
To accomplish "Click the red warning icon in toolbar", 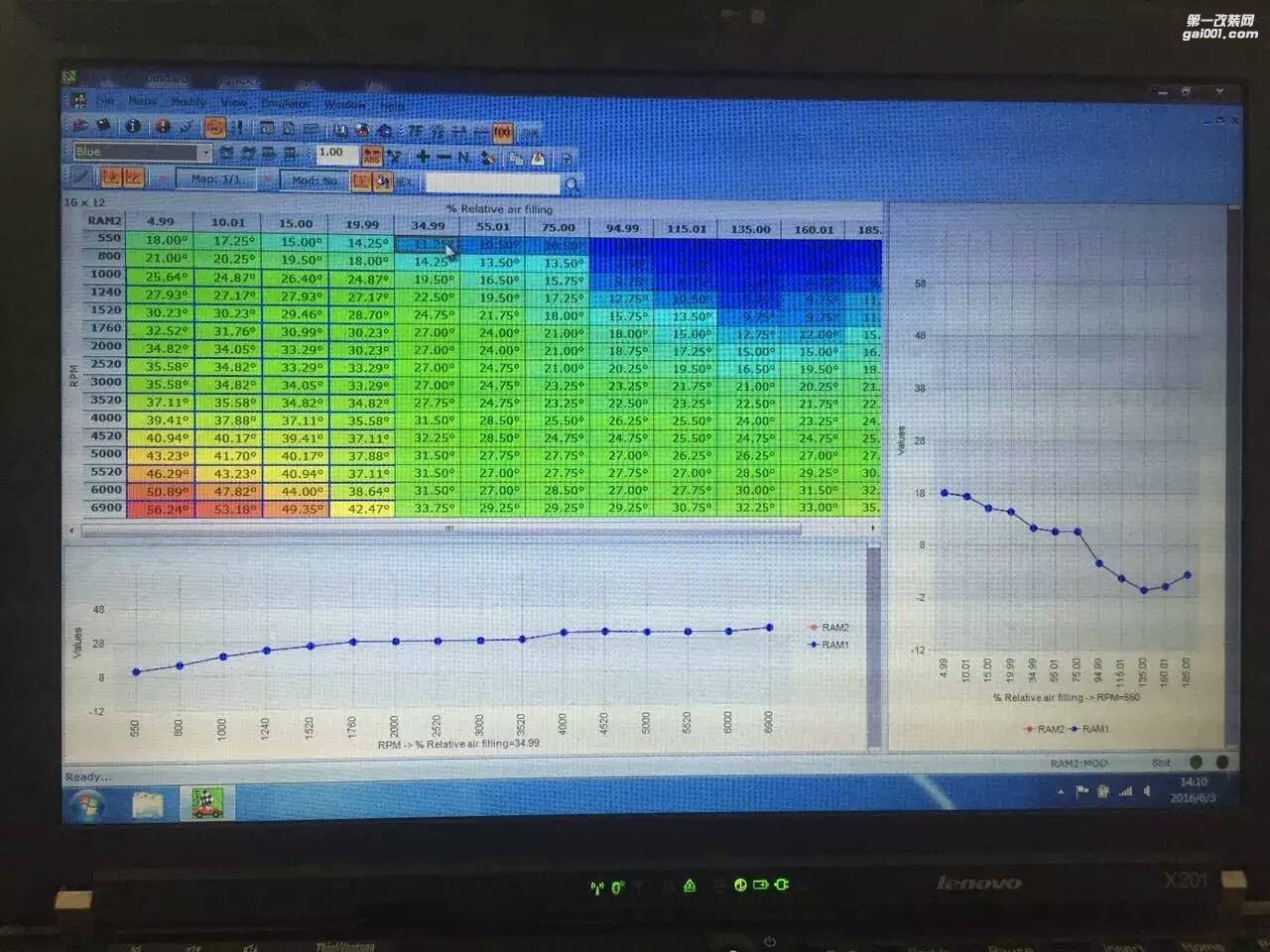I will tap(163, 127).
